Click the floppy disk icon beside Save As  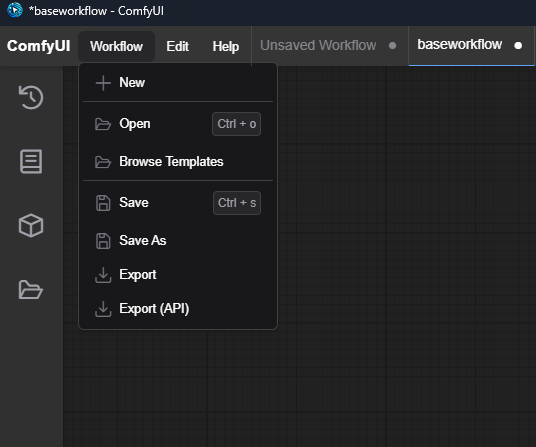point(103,241)
